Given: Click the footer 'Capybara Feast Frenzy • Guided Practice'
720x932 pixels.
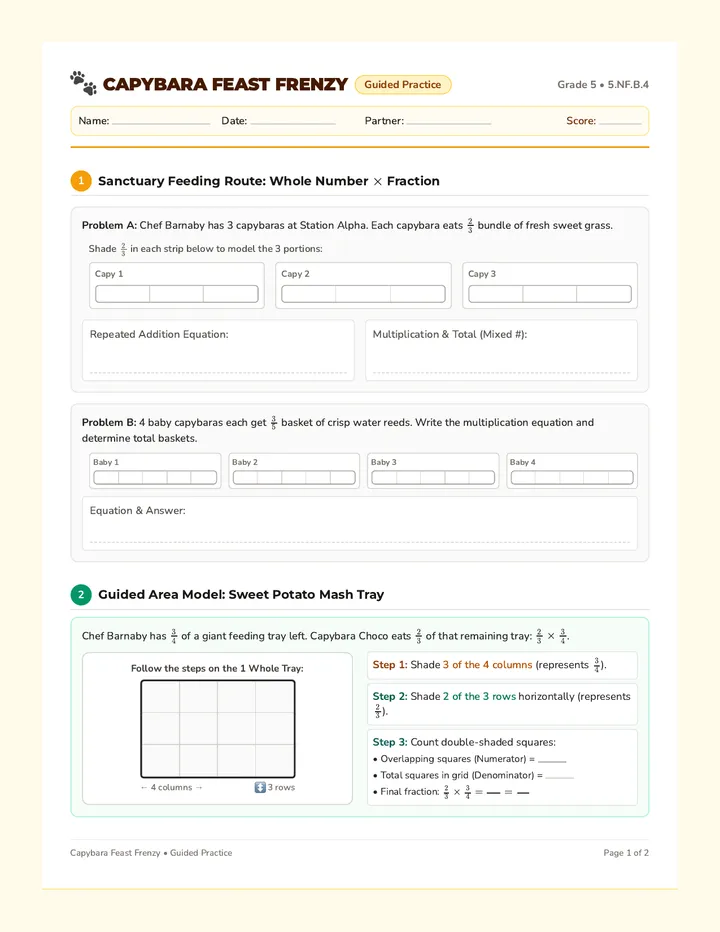Looking at the screenshot, I should (x=151, y=852).
